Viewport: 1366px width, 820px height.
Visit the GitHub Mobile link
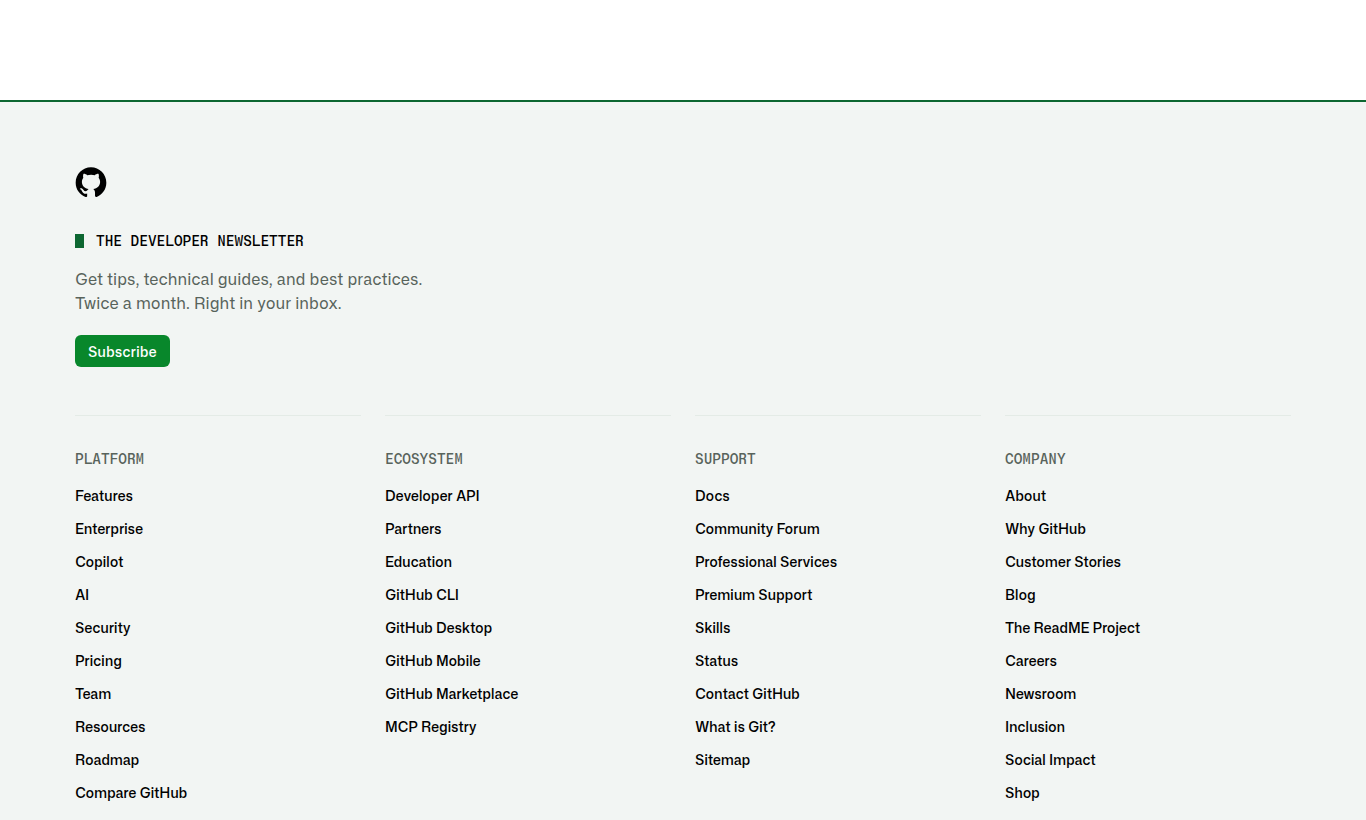[433, 661]
